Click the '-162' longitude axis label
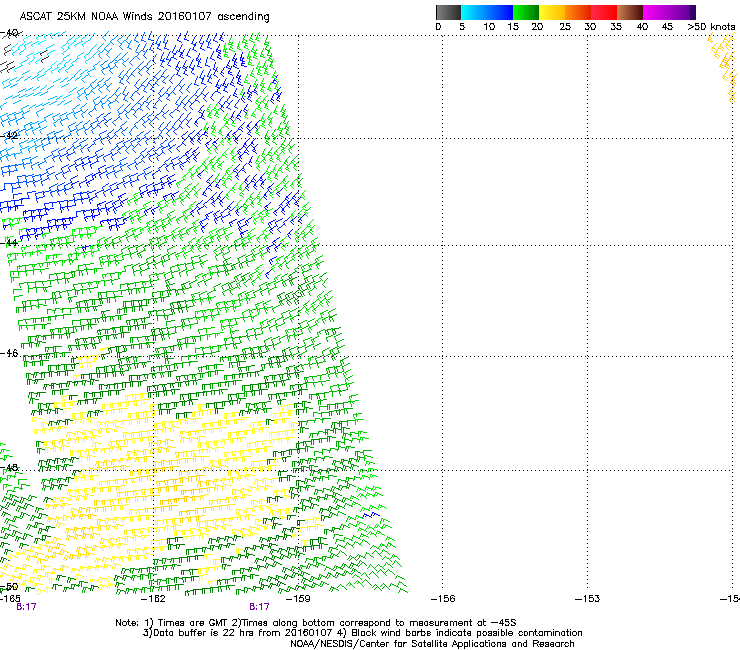 click(153, 599)
